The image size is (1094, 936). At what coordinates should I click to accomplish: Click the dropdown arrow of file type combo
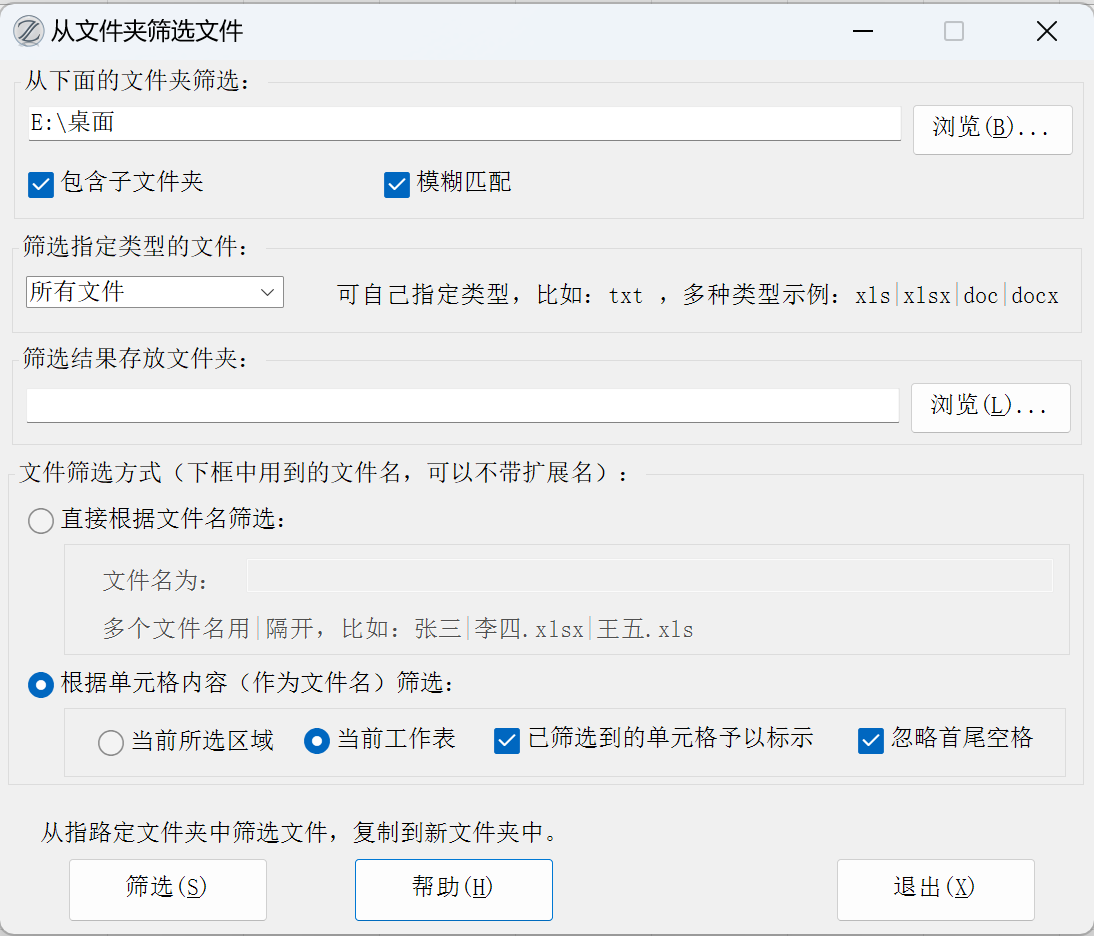[267, 292]
